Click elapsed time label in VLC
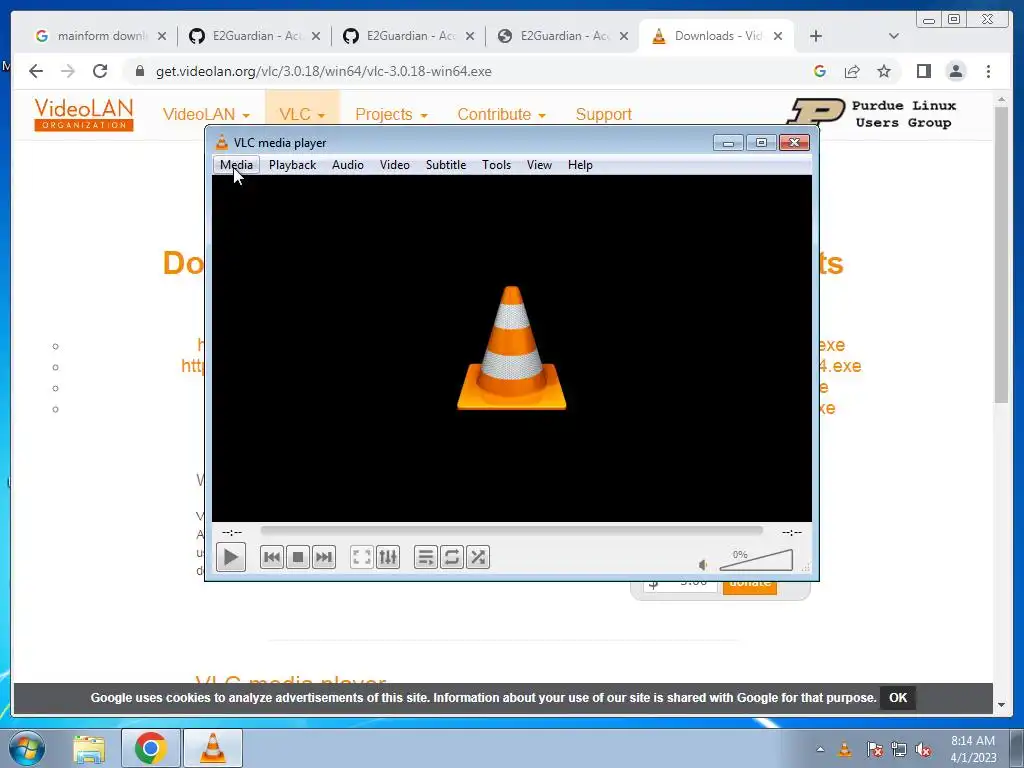Screen dimensions: 1024x768 [x=232, y=532]
